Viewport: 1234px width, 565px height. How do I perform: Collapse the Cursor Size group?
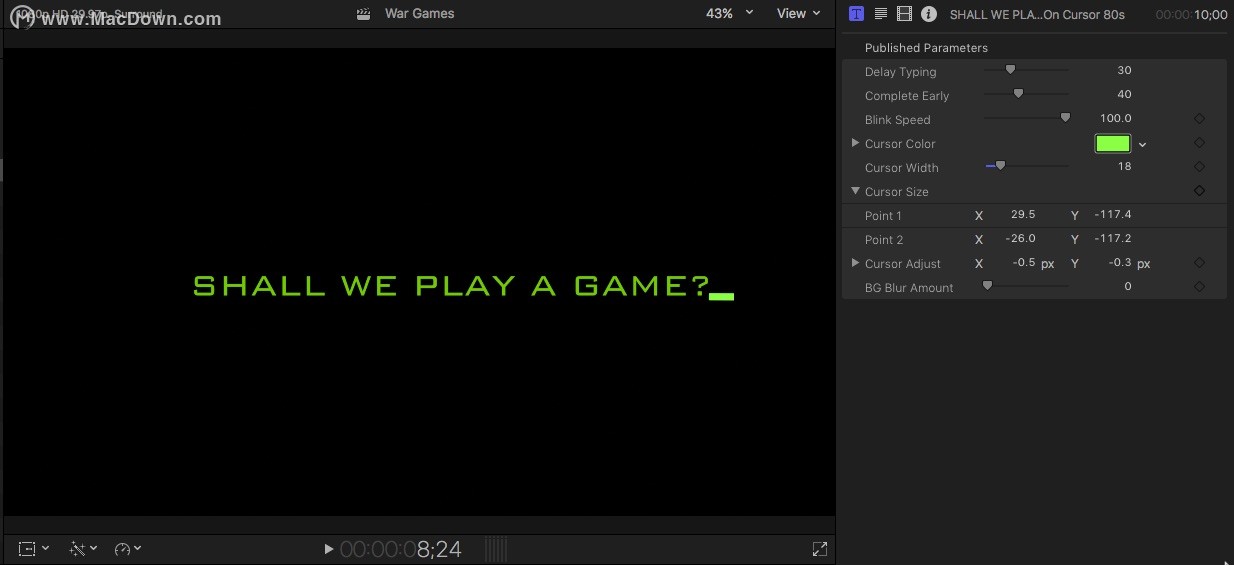[x=855, y=191]
